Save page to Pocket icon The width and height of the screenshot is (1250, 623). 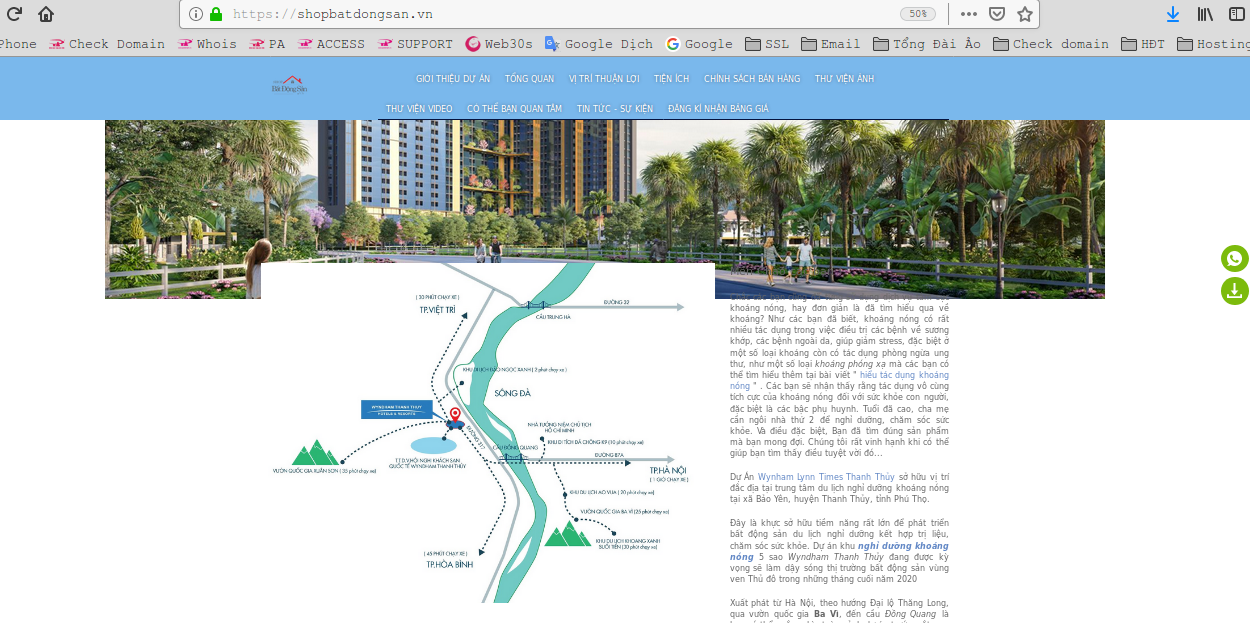996,14
